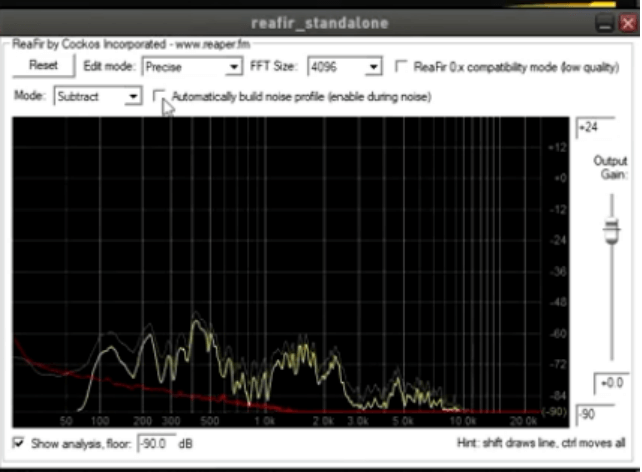The height and width of the screenshot is (472, 642).
Task: Click the Output Gain slider handle
Action: [612, 232]
